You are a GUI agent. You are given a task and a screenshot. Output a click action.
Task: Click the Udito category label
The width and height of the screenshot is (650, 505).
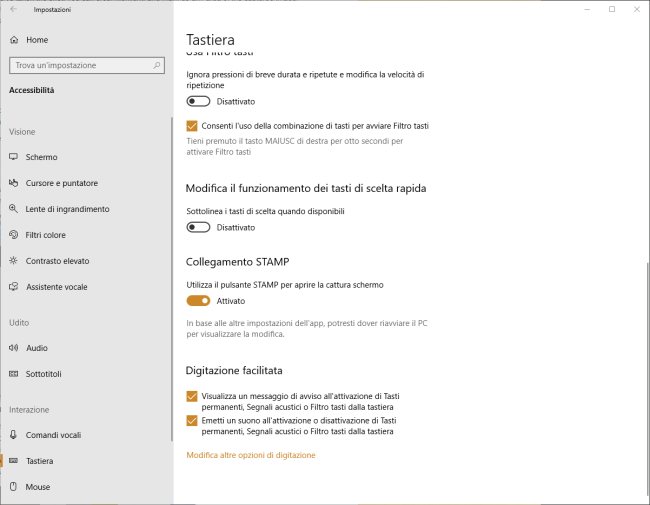19,323
